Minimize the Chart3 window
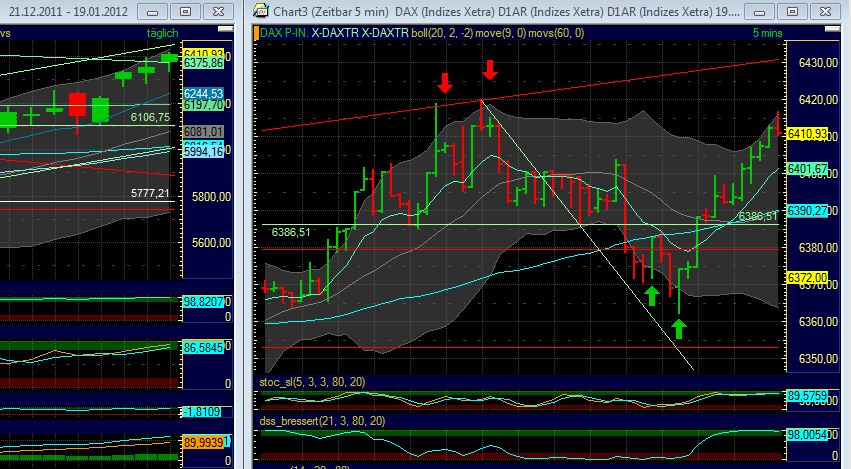Image resolution: width=851 pixels, height=469 pixels. click(x=760, y=11)
